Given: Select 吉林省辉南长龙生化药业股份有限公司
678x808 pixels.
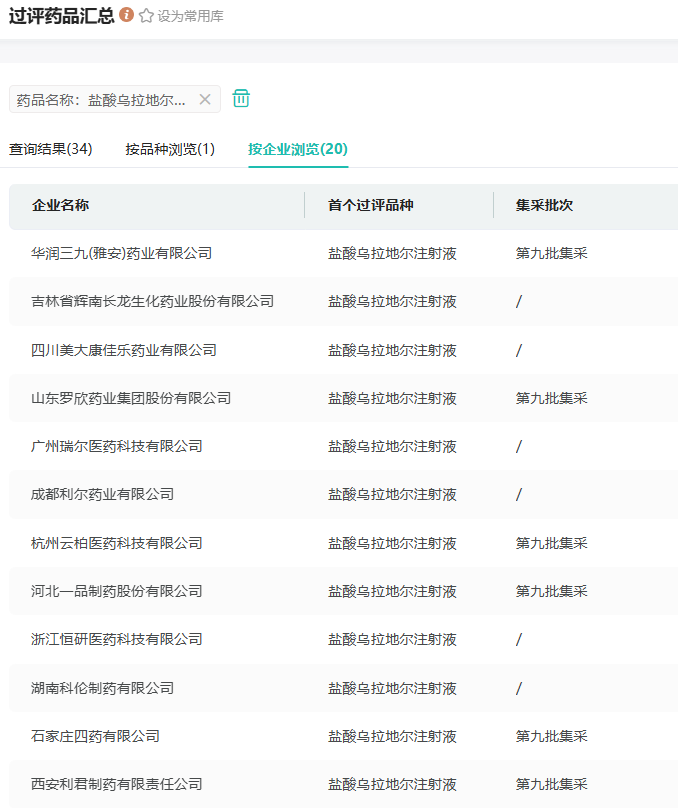Looking at the screenshot, I should [153, 302].
